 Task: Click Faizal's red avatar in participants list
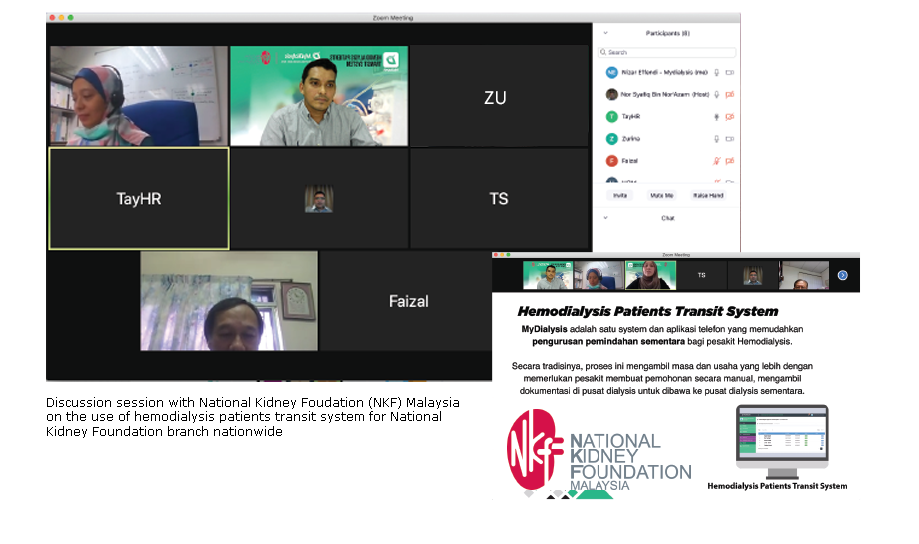coord(611,161)
